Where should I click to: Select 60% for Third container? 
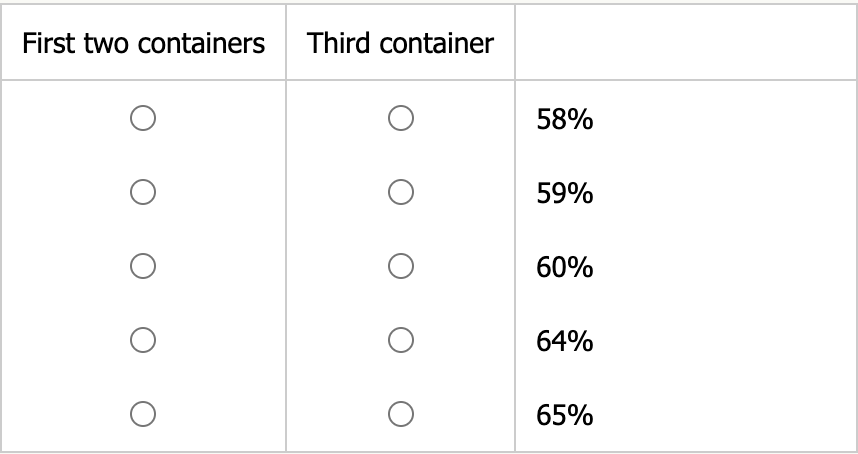(x=400, y=265)
